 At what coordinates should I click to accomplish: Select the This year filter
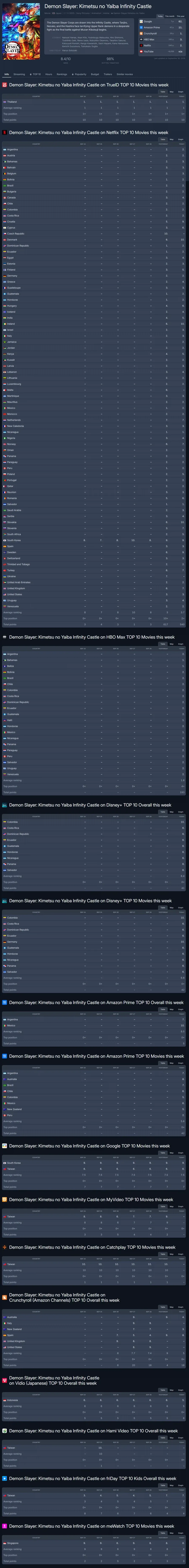click(x=180, y=16)
